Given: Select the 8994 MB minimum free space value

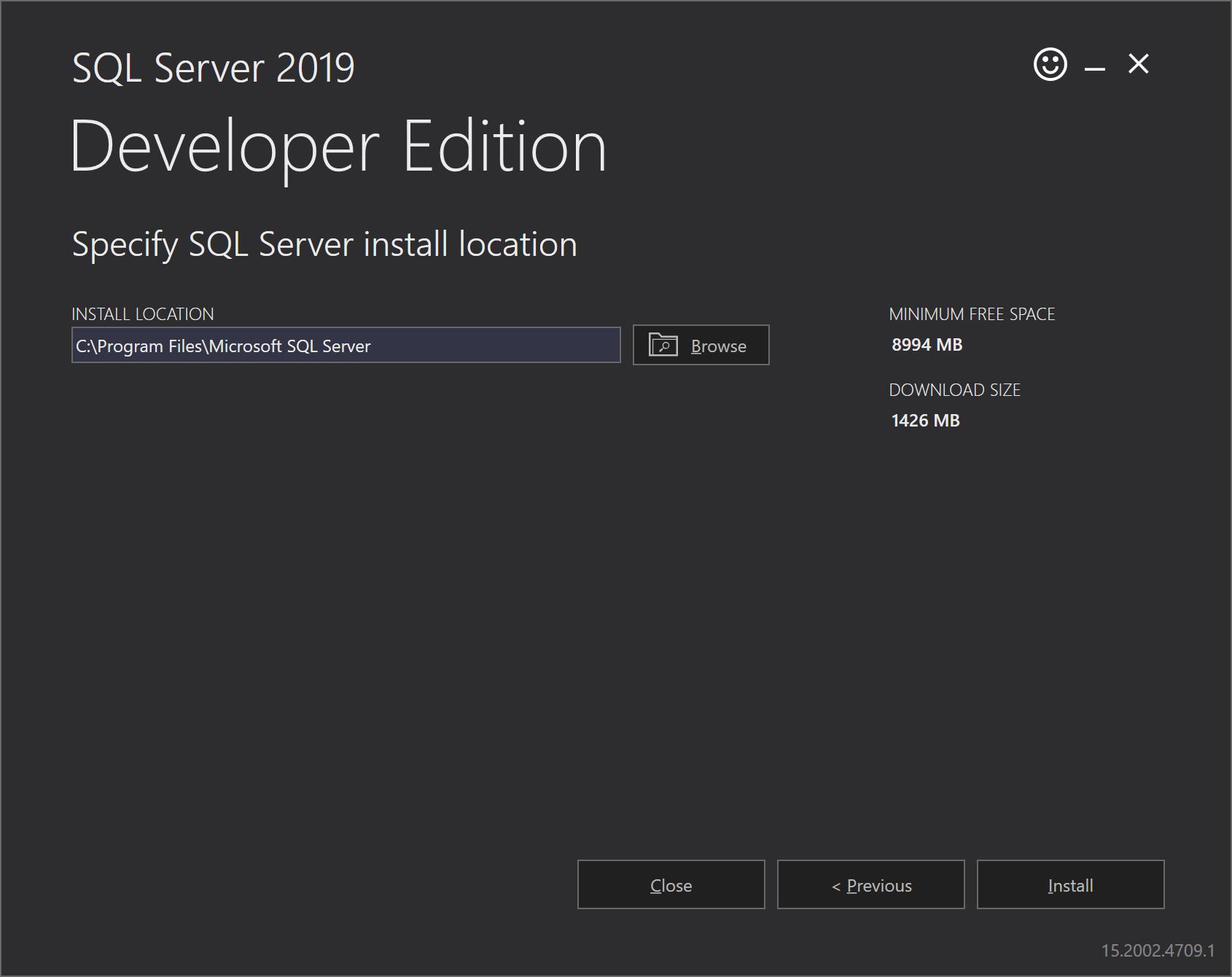Looking at the screenshot, I should point(927,345).
